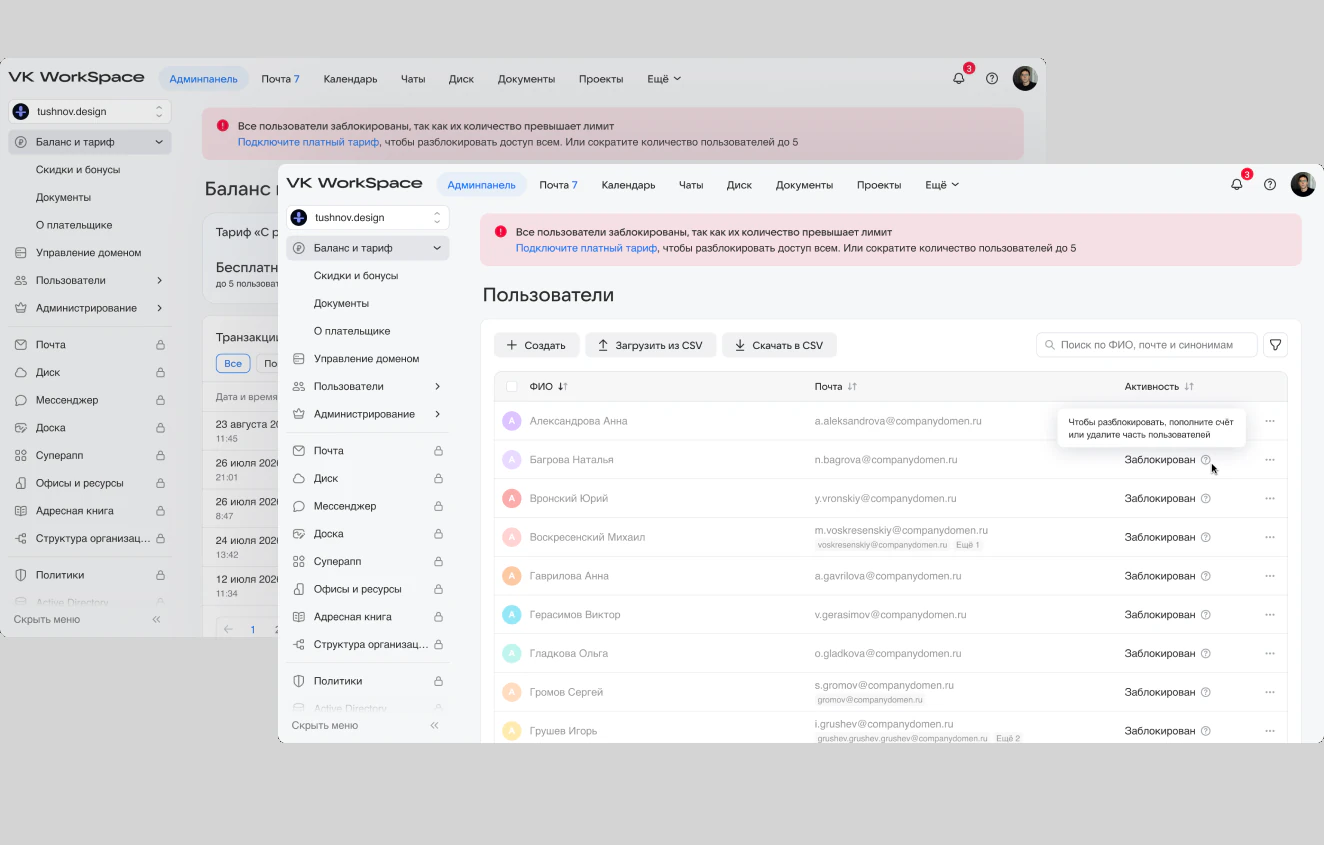The height and width of the screenshot is (845, 1324).
Task: Open profile avatar in back window
Action: click(1025, 78)
